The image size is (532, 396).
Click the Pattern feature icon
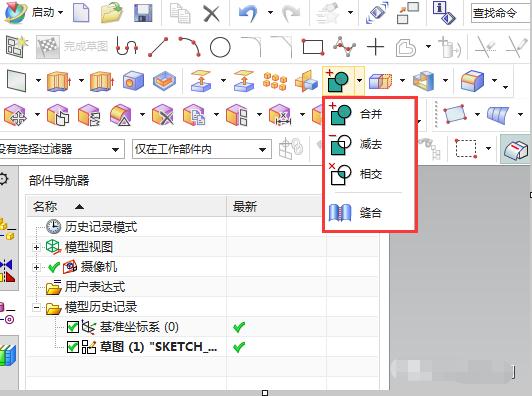point(275,81)
